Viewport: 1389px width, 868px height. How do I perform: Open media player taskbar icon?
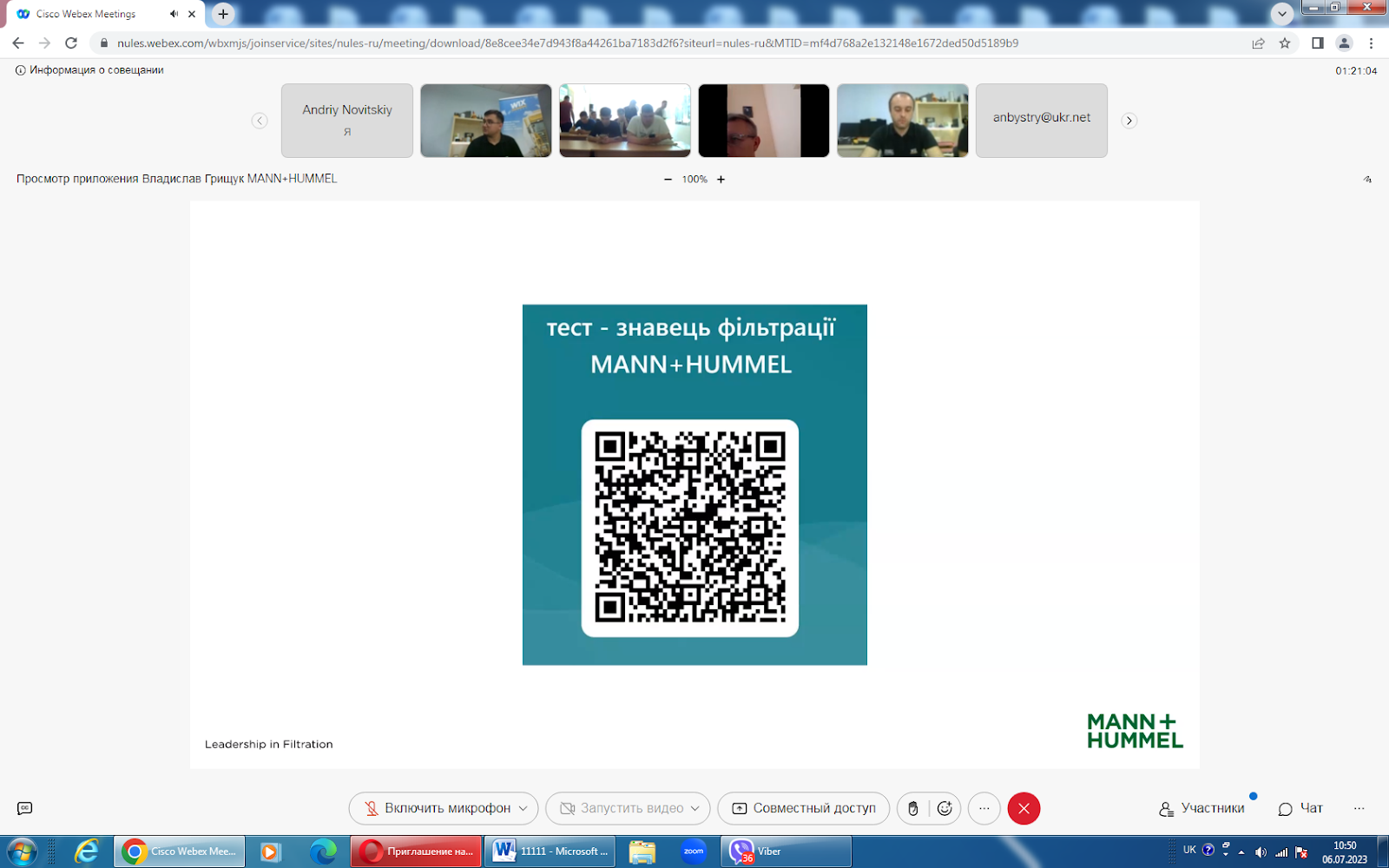point(270,852)
